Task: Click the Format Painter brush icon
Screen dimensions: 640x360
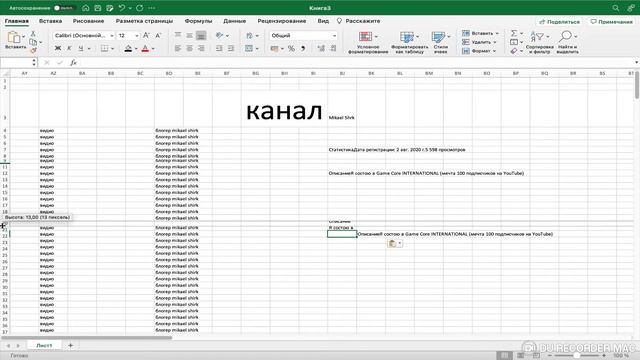Action: pos(33,50)
